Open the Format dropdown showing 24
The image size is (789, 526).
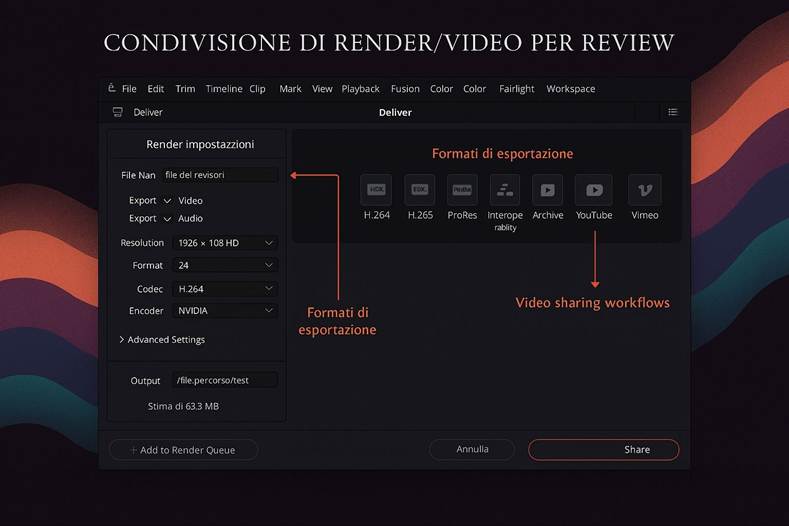click(225, 265)
